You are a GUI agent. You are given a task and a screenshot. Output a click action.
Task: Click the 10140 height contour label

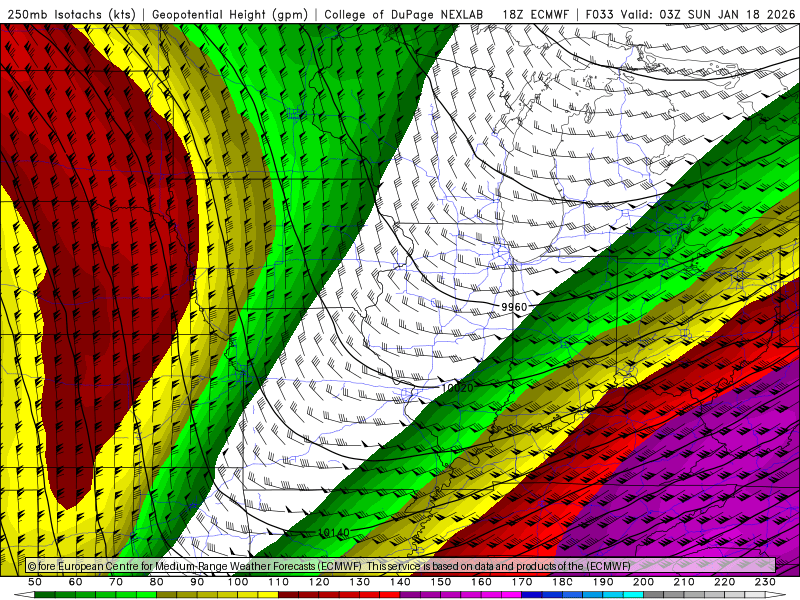pyautogui.click(x=334, y=533)
